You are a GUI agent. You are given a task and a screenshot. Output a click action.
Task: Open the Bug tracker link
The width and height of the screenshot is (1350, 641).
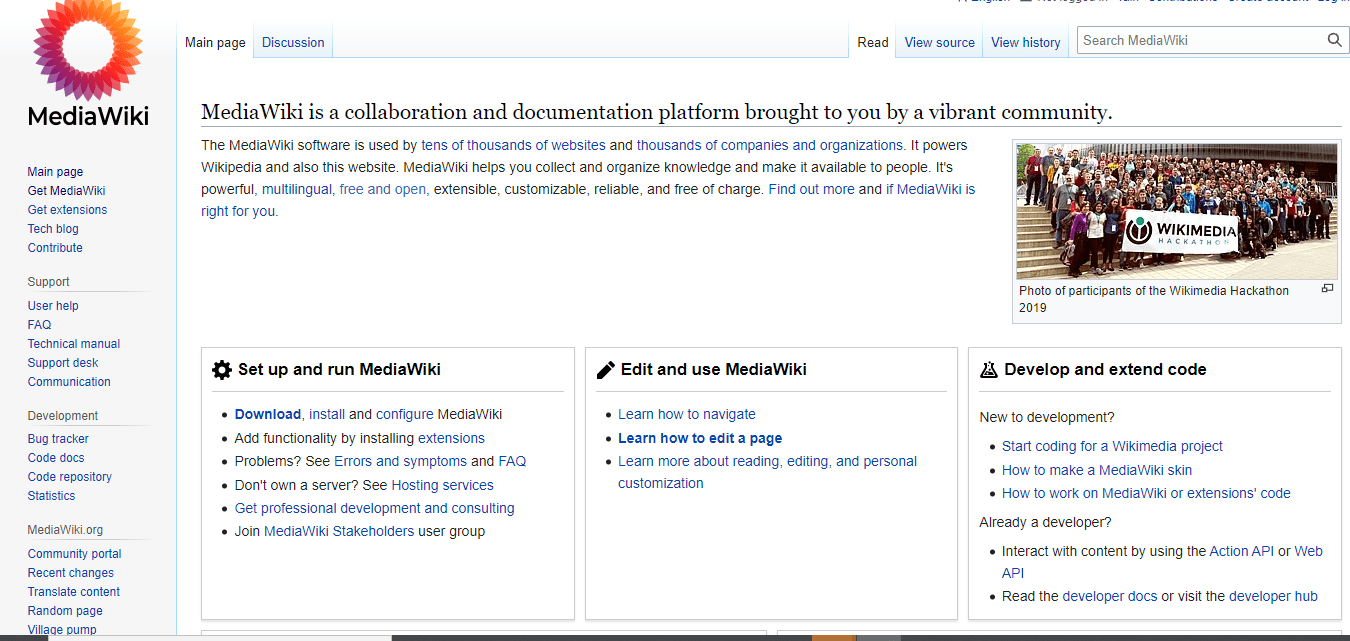pos(58,439)
